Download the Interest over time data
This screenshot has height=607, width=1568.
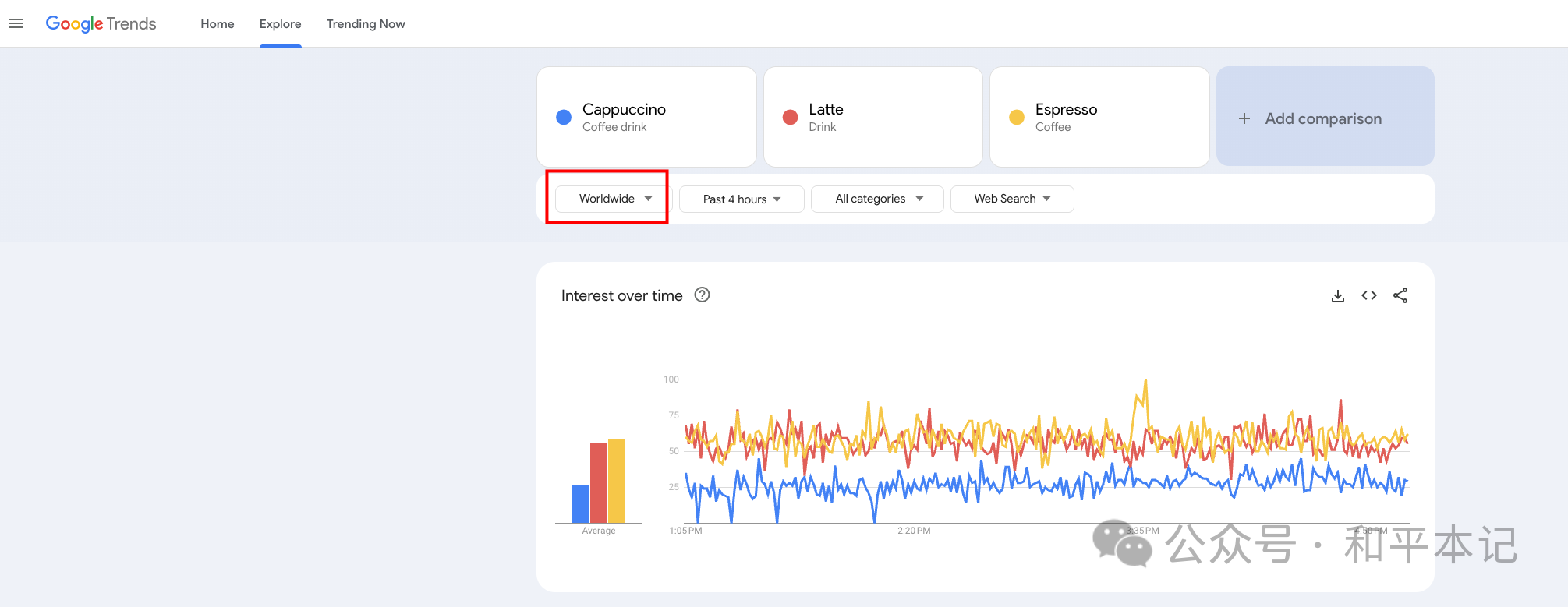pos(1337,296)
